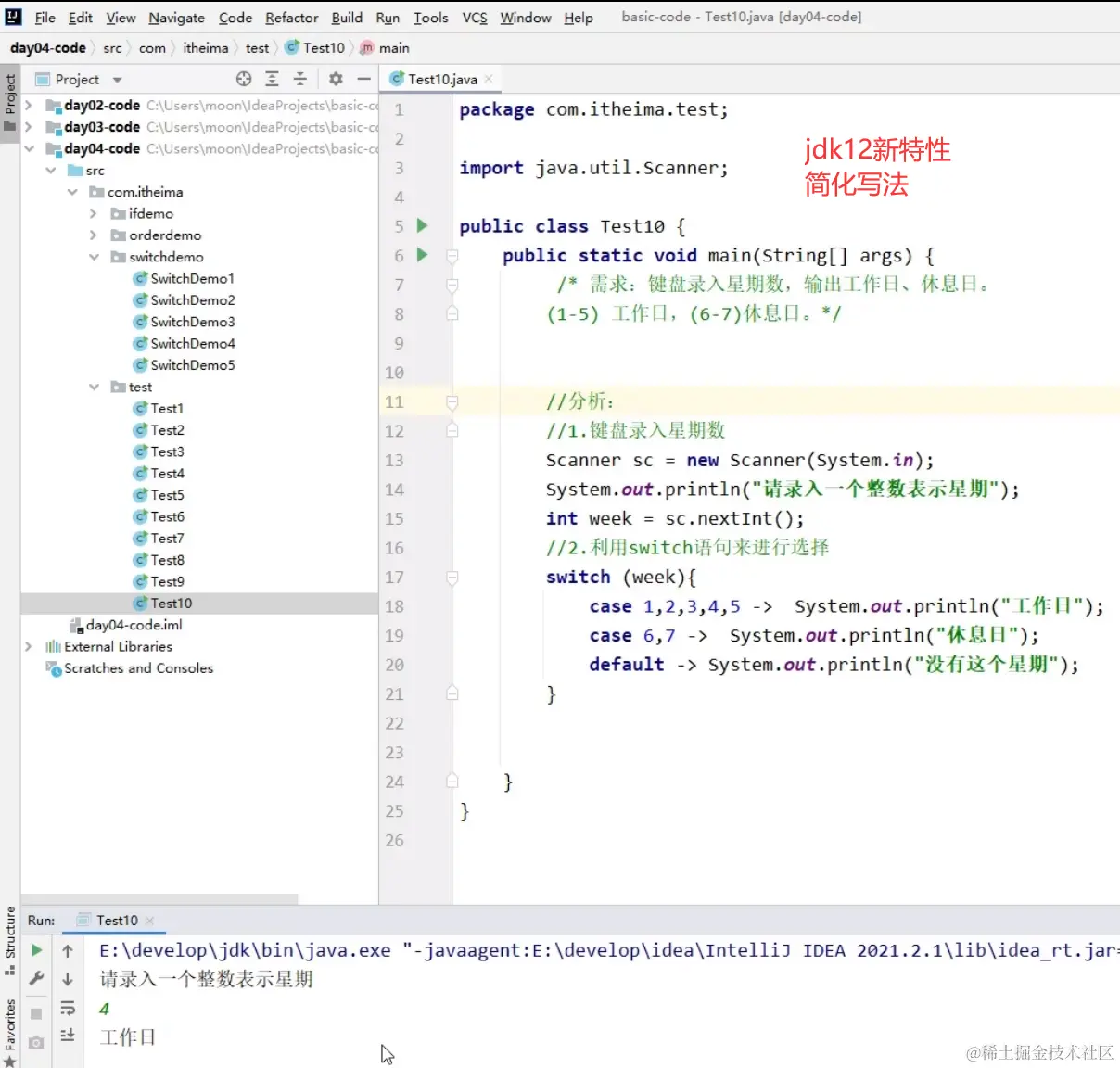Expand the ifdemo package
Image resolution: width=1120 pixels, height=1068 pixels.
click(94, 213)
